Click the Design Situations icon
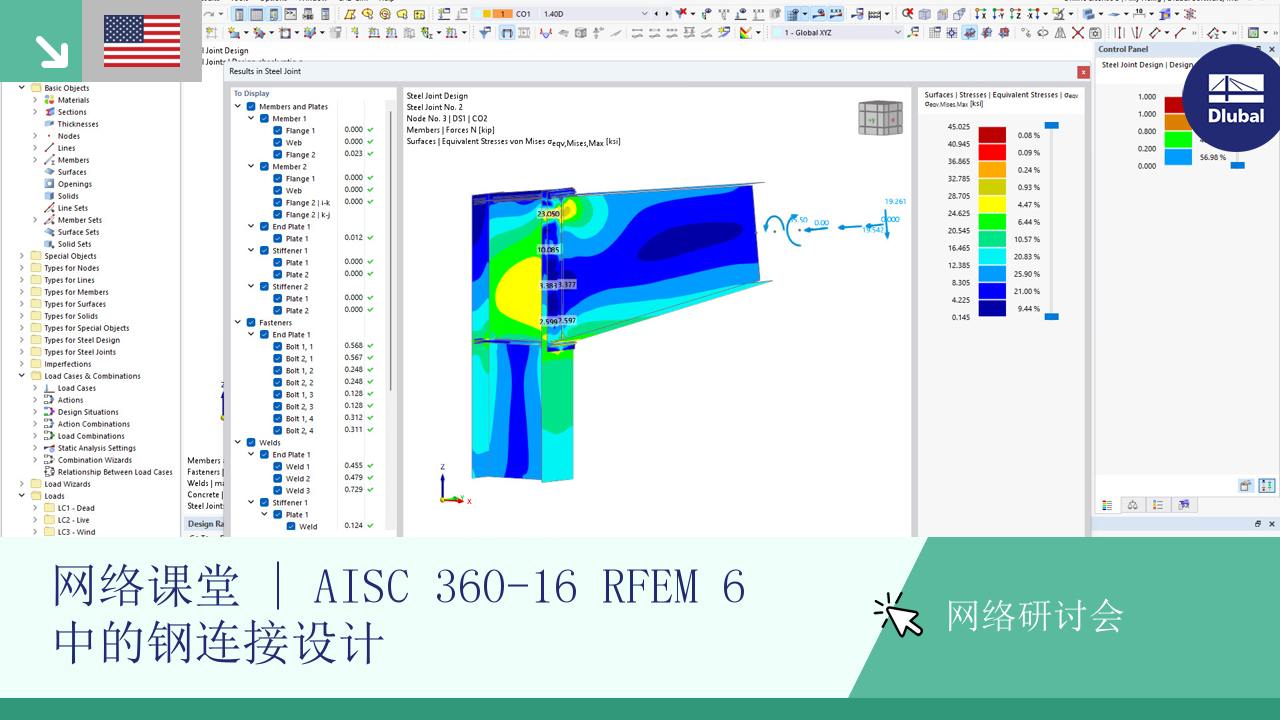The width and height of the screenshot is (1280, 720). click(49, 412)
